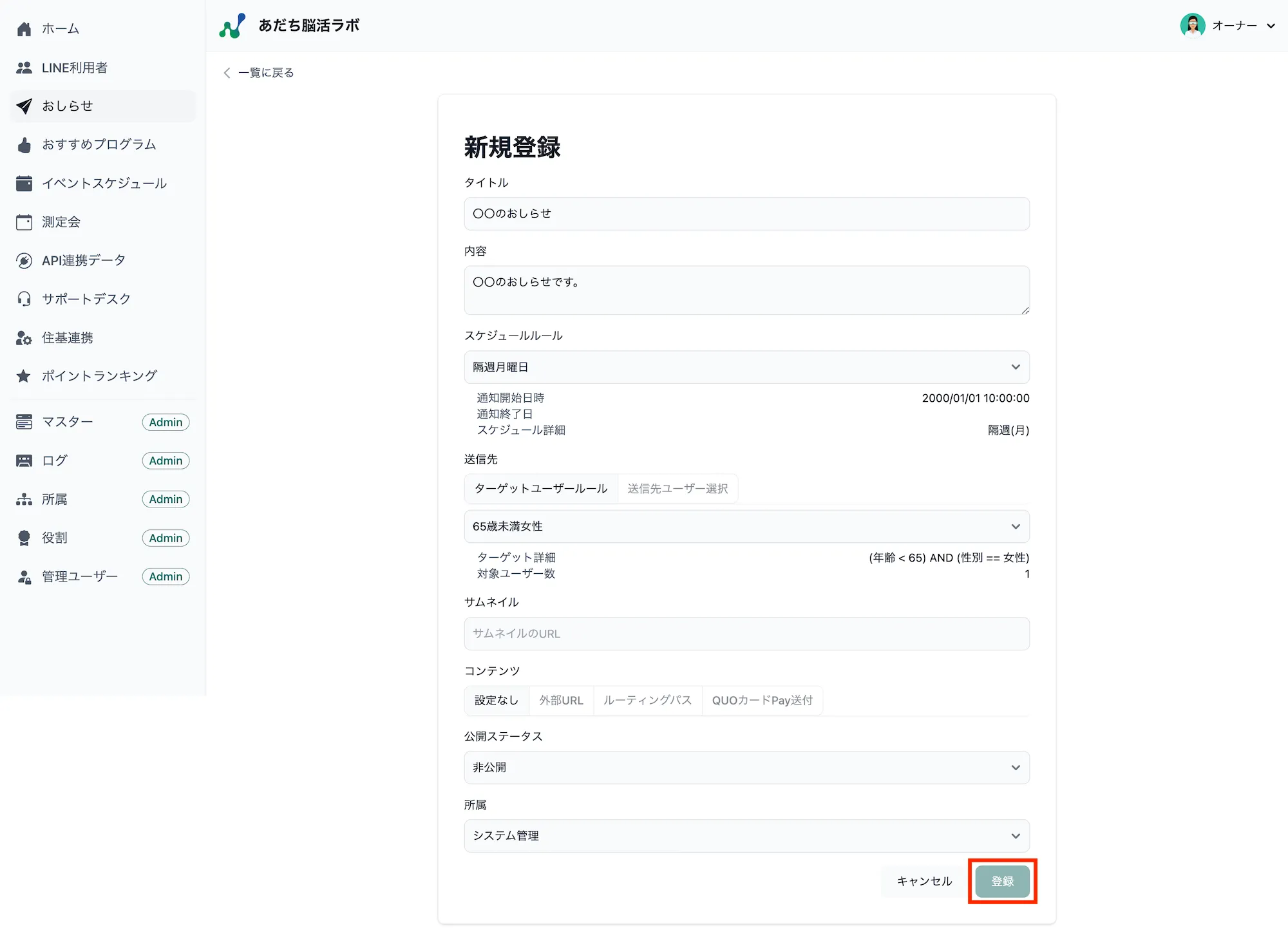Select the ターゲットユーザールール tab
This screenshot has height=937, width=1288.
click(x=540, y=488)
